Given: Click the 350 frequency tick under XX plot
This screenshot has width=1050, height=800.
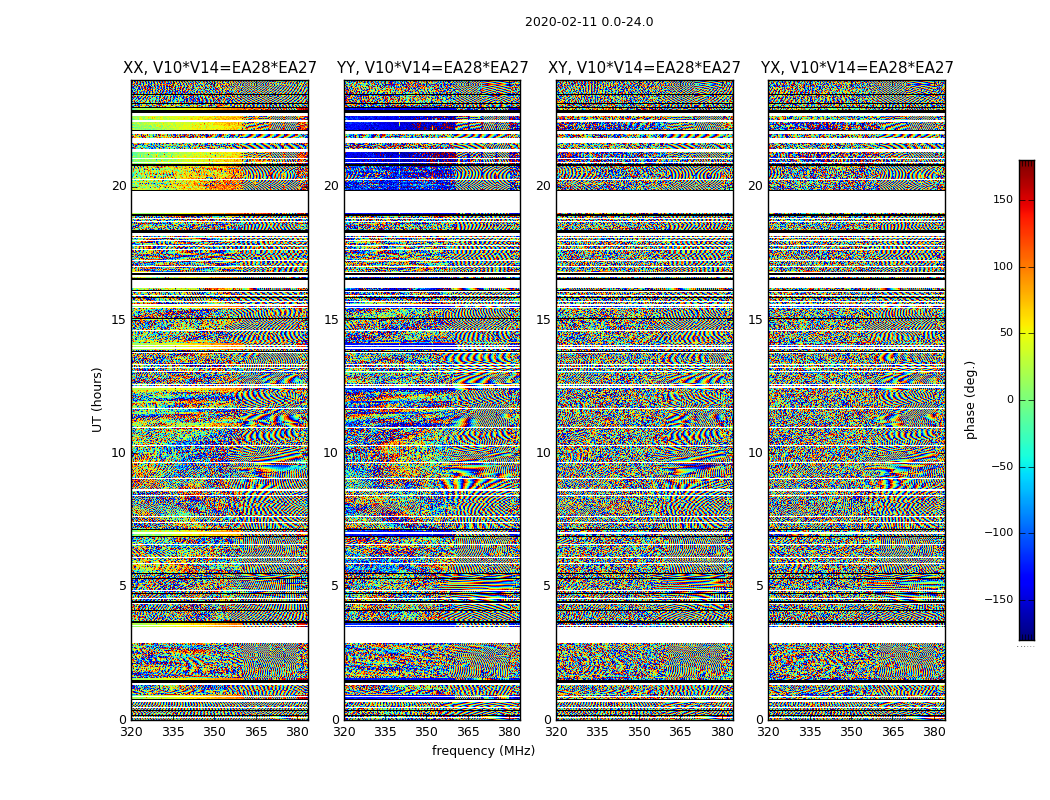Looking at the screenshot, I should (x=214, y=732).
